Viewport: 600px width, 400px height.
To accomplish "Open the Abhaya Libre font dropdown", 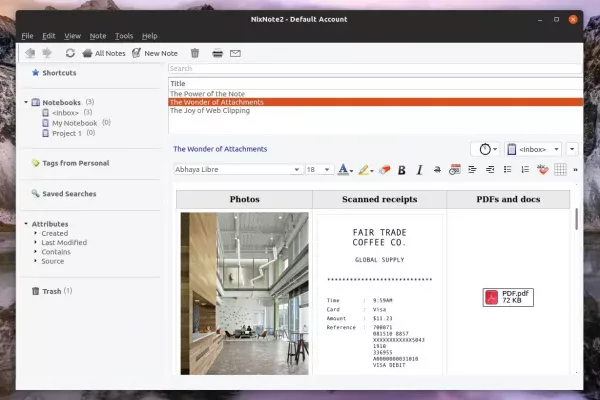I will pos(238,170).
